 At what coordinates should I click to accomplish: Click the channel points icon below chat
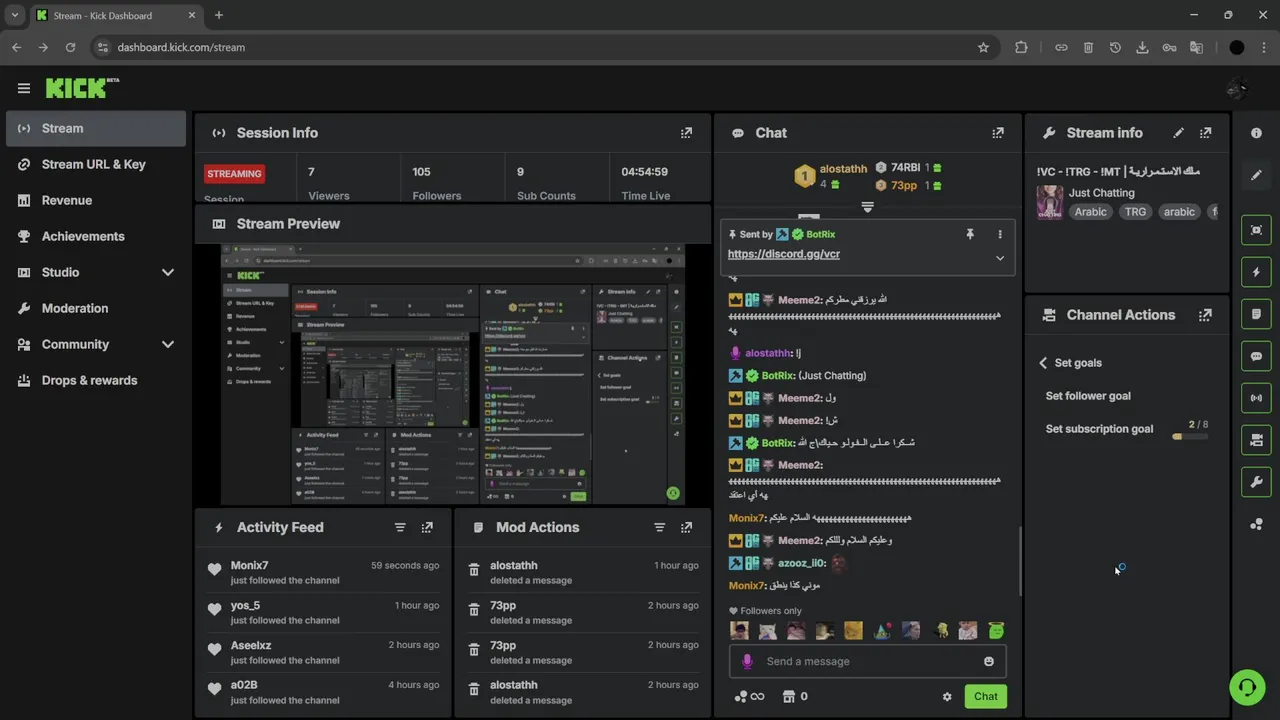pos(741,696)
